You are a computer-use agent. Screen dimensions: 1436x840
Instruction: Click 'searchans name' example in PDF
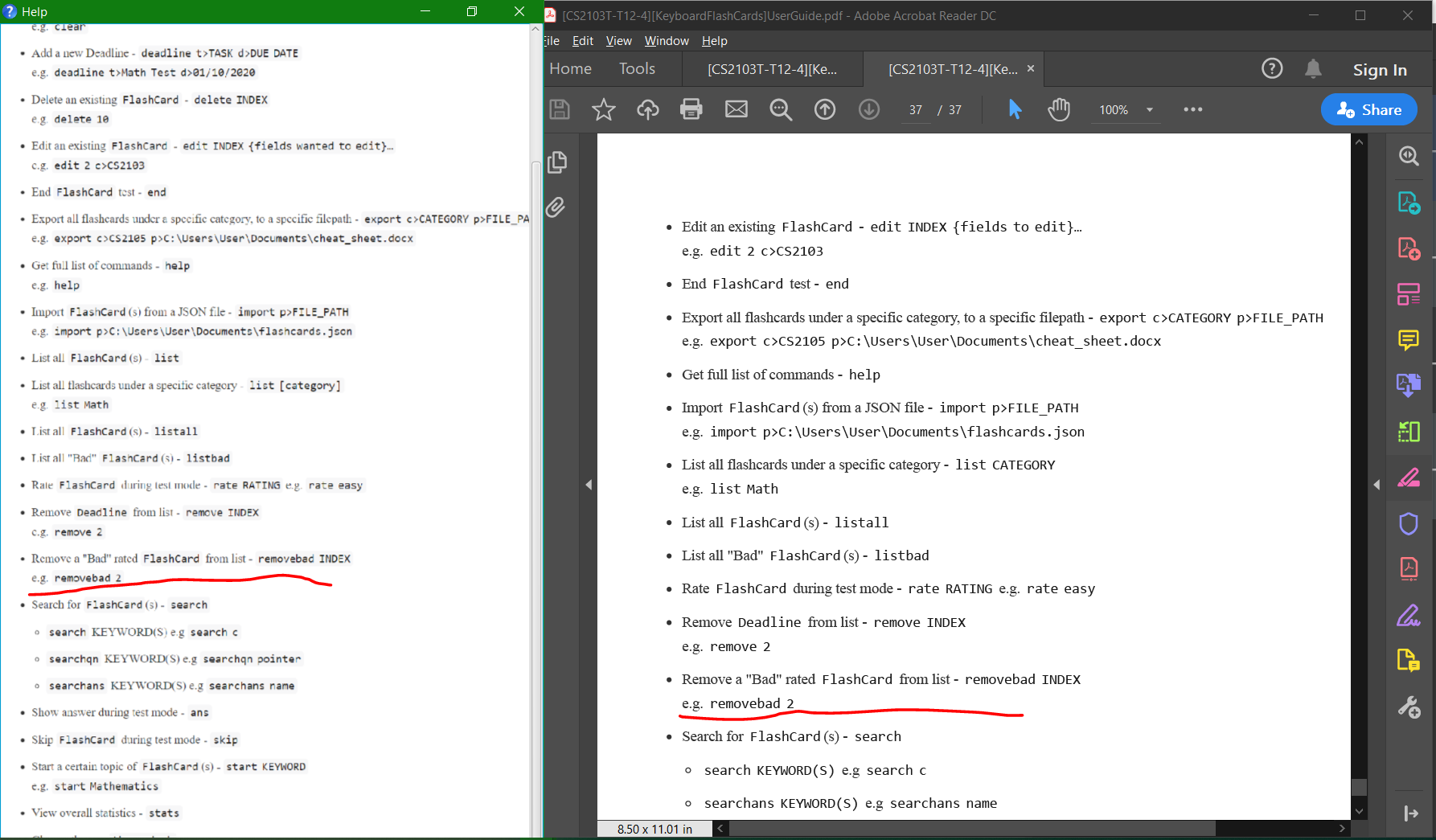[943, 803]
